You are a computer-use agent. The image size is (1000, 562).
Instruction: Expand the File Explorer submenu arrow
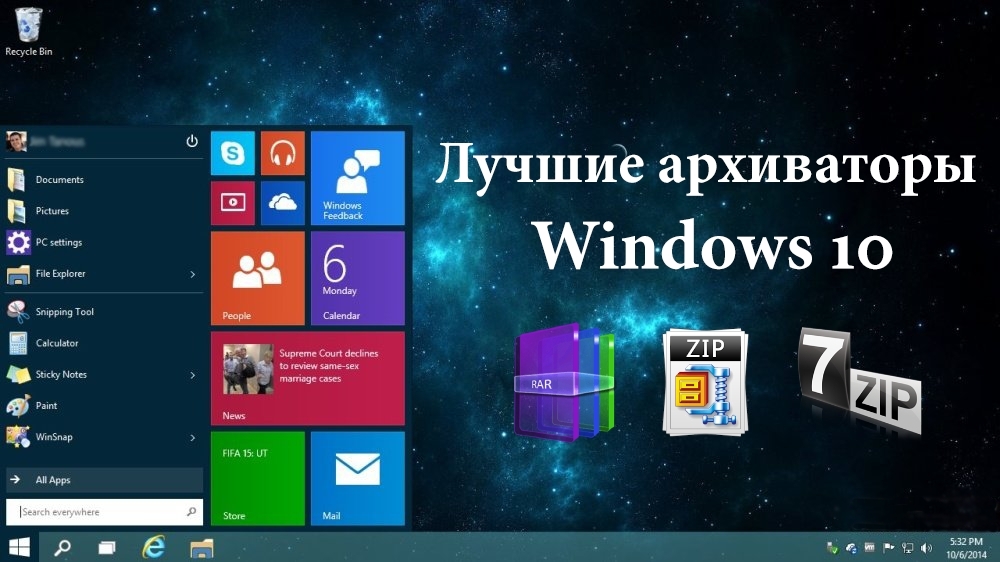193,274
